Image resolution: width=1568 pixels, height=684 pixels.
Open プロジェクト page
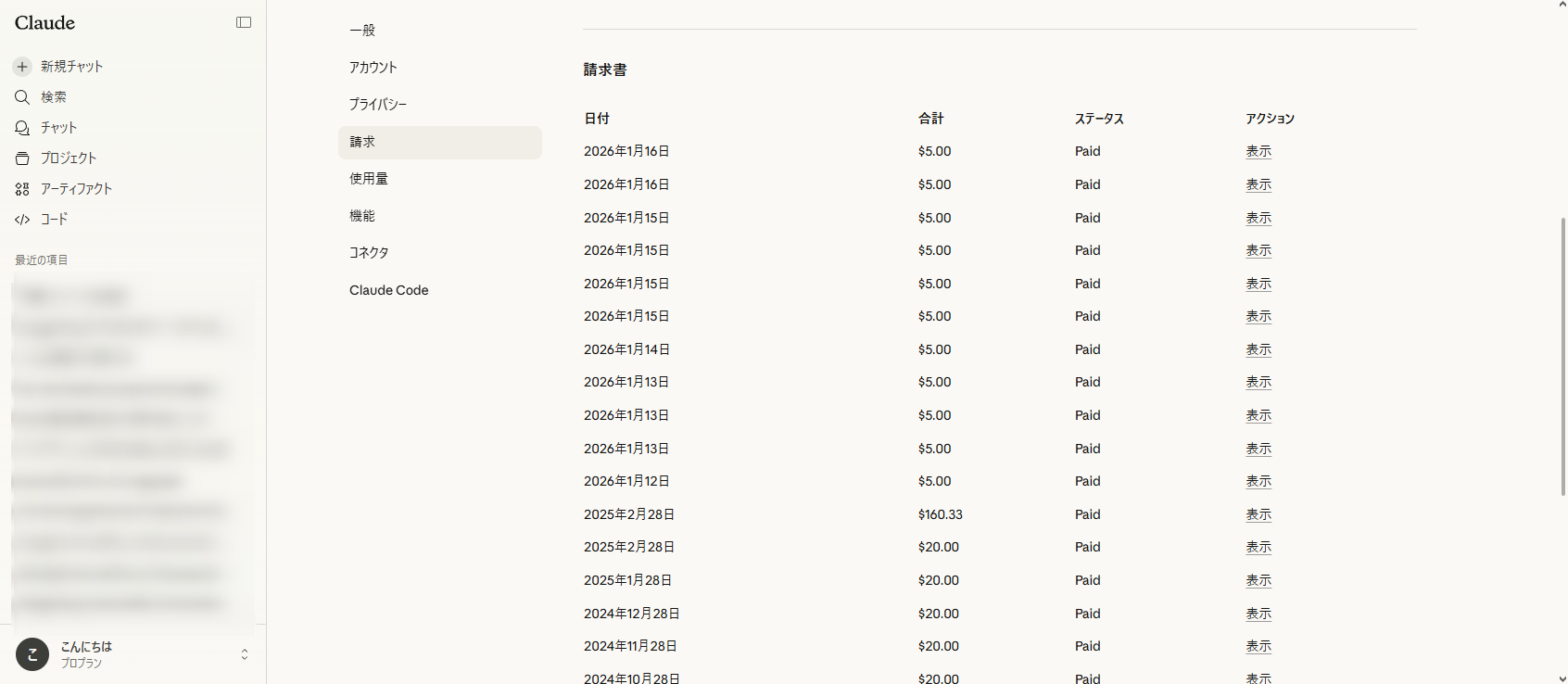click(x=68, y=158)
